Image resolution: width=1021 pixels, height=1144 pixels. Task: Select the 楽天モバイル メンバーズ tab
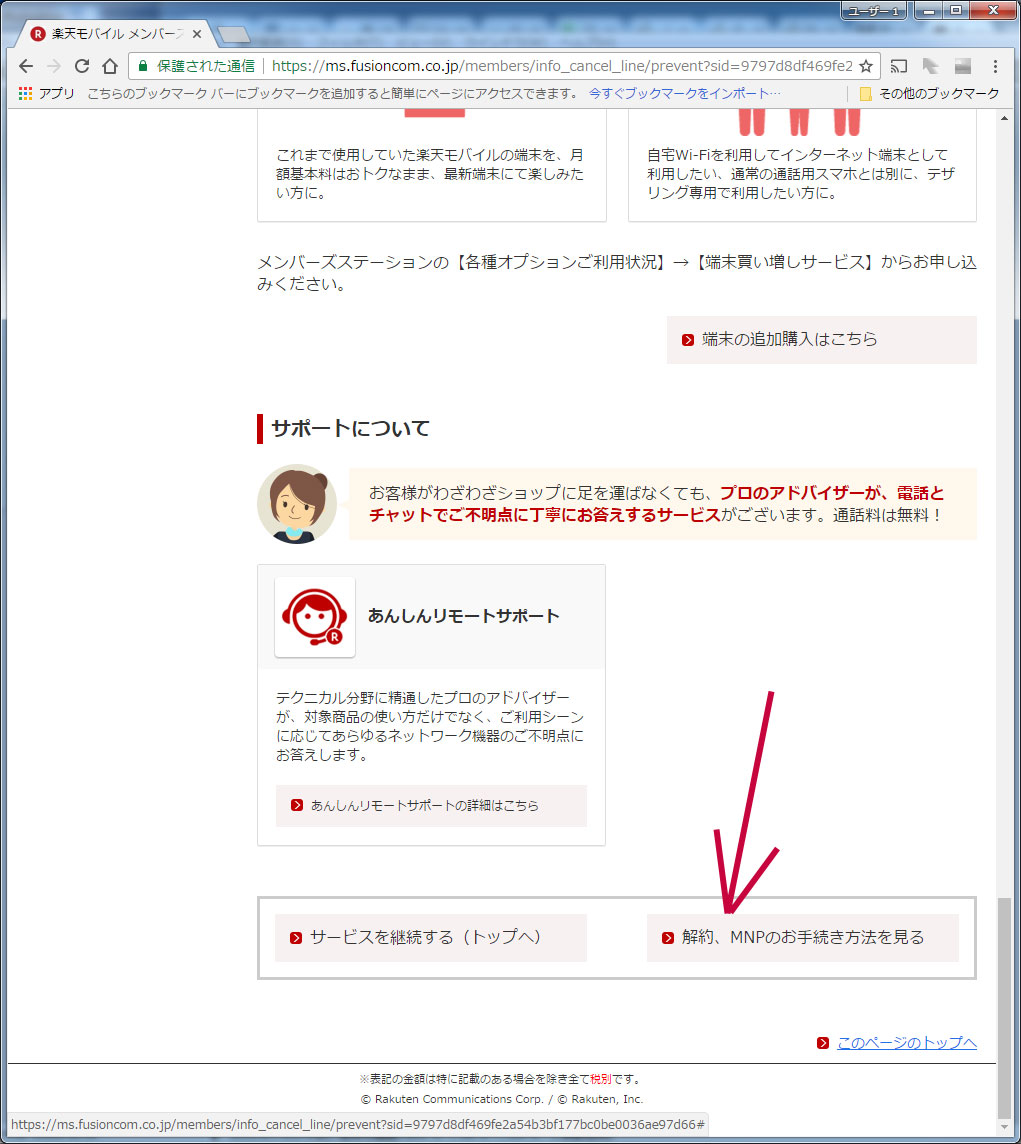tap(110, 34)
